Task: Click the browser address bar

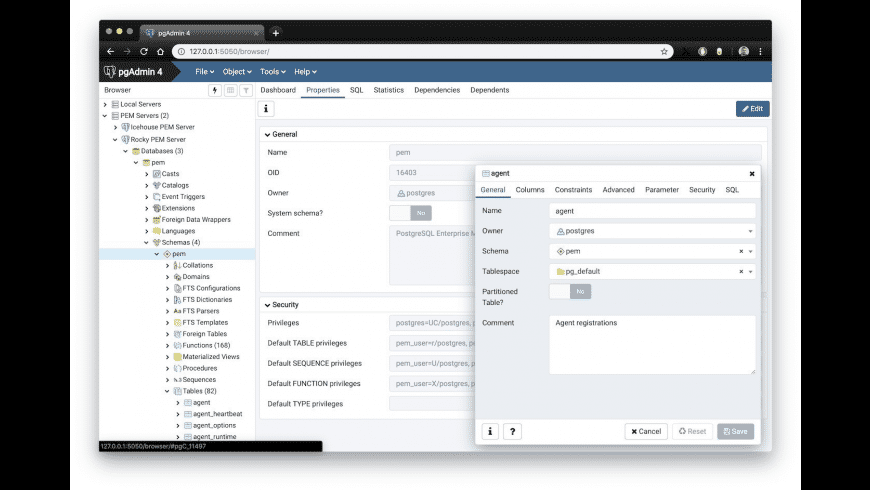Action: click(x=422, y=52)
